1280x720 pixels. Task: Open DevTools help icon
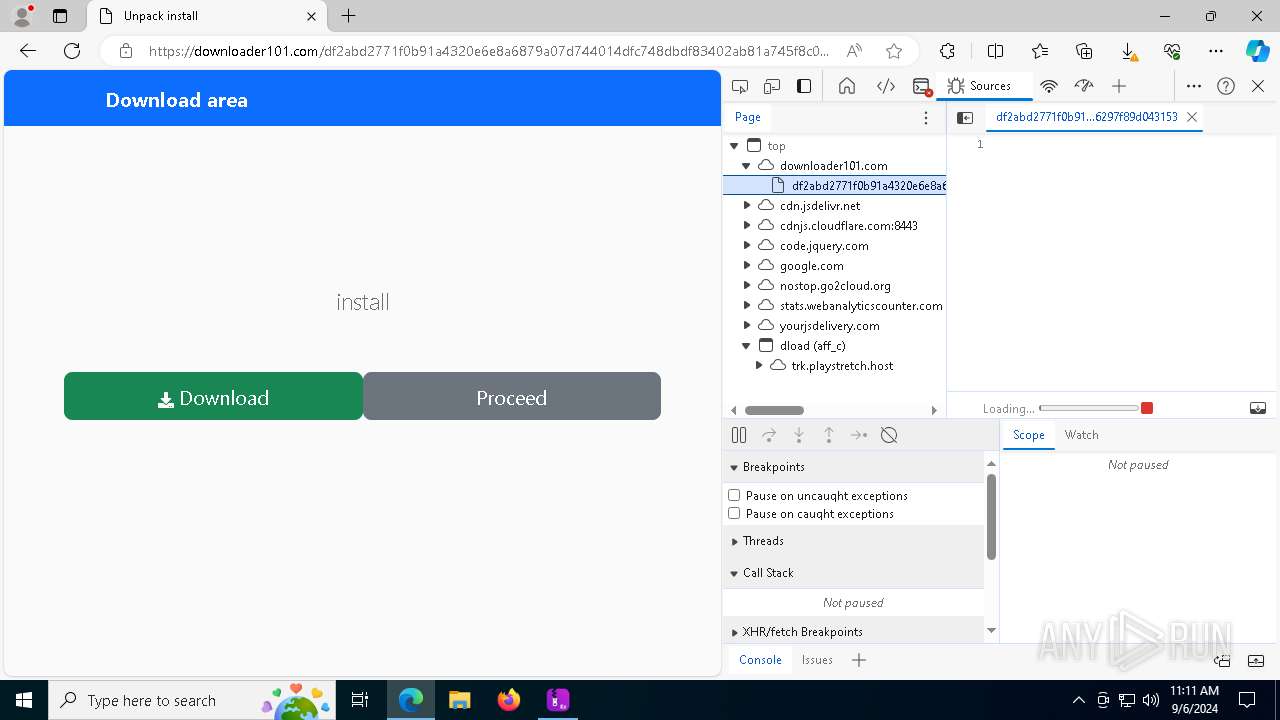pos(1226,86)
